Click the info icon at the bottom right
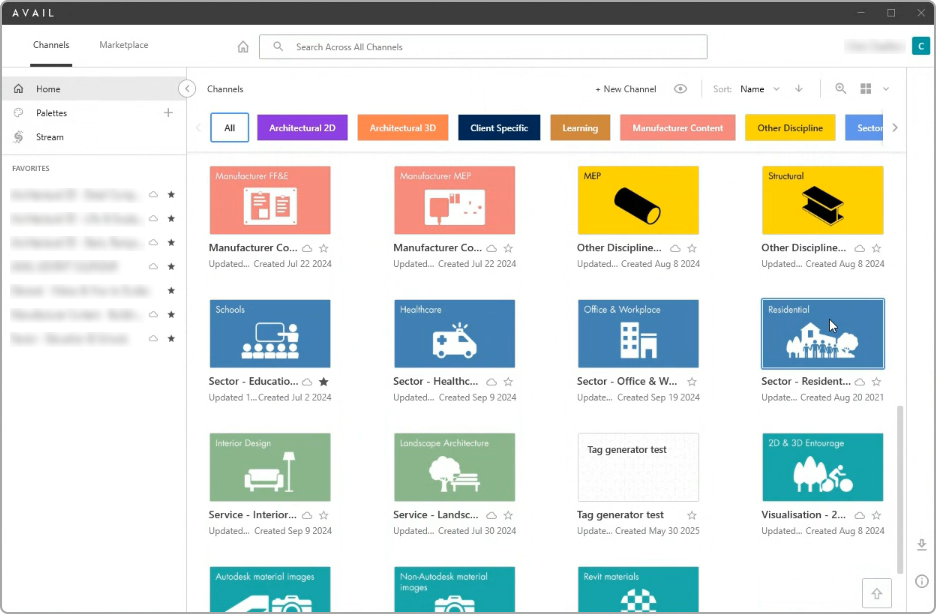This screenshot has height=614, width=936. (922, 581)
